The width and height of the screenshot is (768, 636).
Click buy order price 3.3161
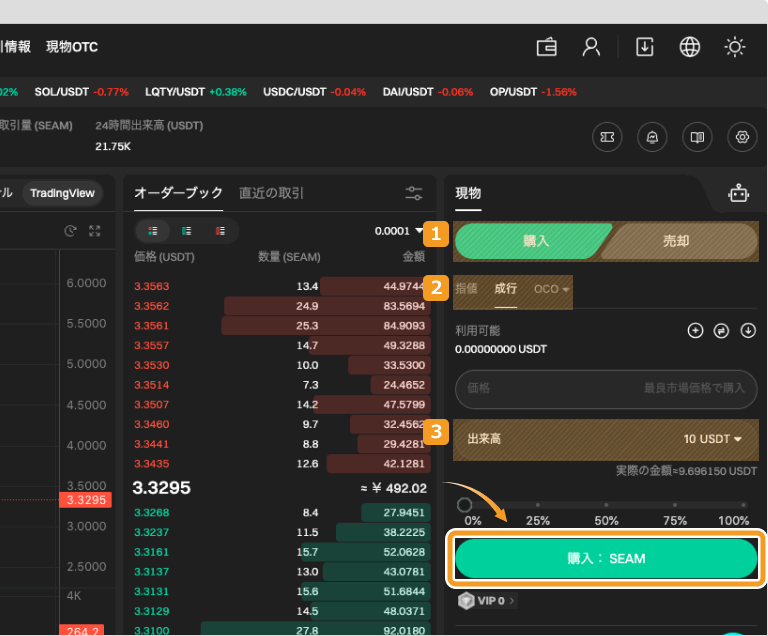(x=152, y=552)
